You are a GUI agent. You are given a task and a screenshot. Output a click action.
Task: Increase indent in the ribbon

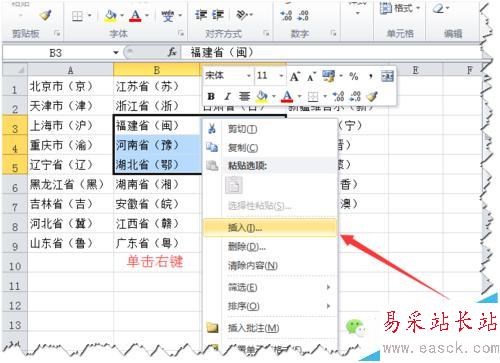pos(218,15)
